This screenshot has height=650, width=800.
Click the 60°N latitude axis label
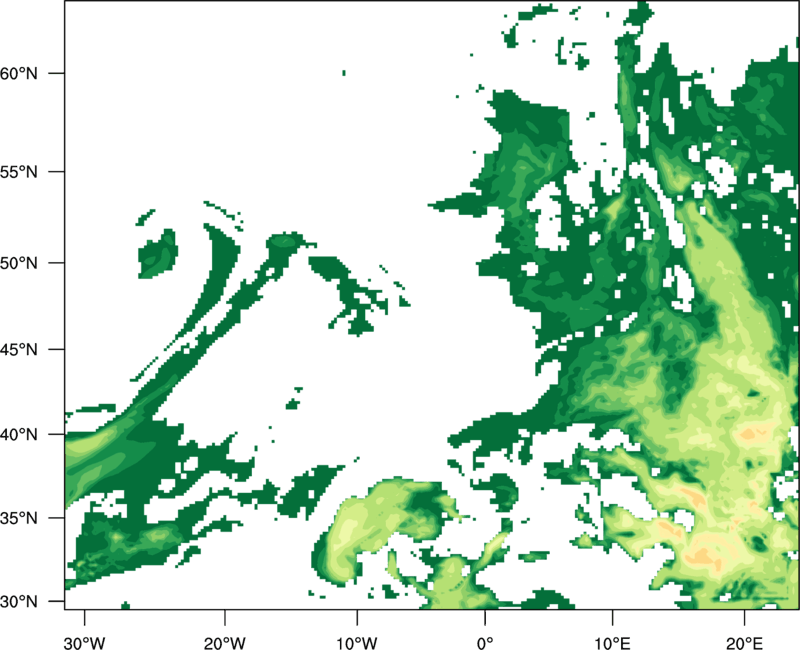click(x=19, y=73)
